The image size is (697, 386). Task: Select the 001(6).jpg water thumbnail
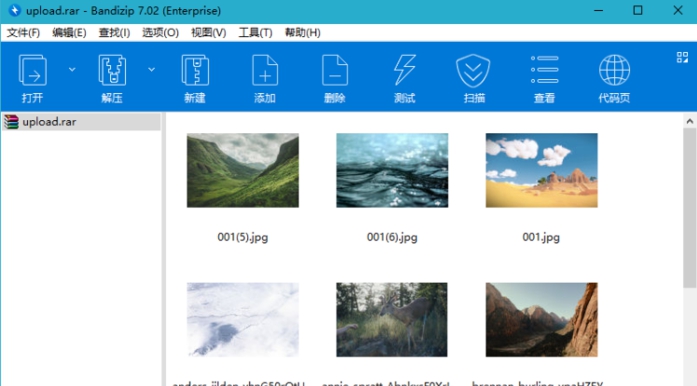tap(392, 170)
